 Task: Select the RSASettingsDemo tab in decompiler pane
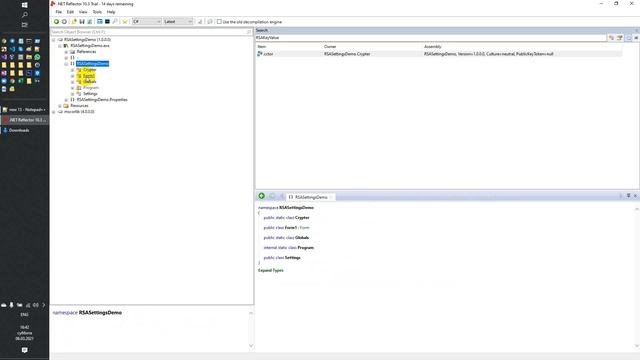tap(311, 197)
